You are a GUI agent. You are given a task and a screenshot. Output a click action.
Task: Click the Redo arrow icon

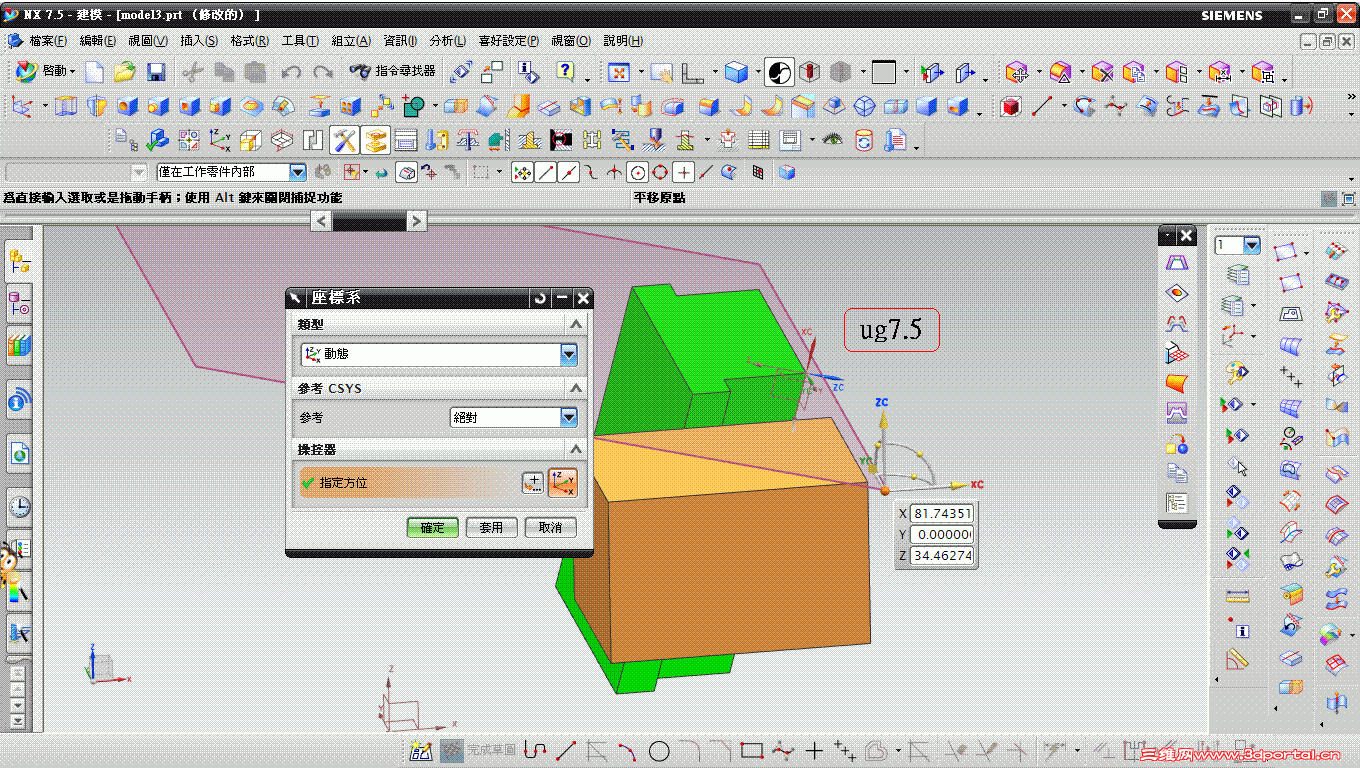point(323,72)
